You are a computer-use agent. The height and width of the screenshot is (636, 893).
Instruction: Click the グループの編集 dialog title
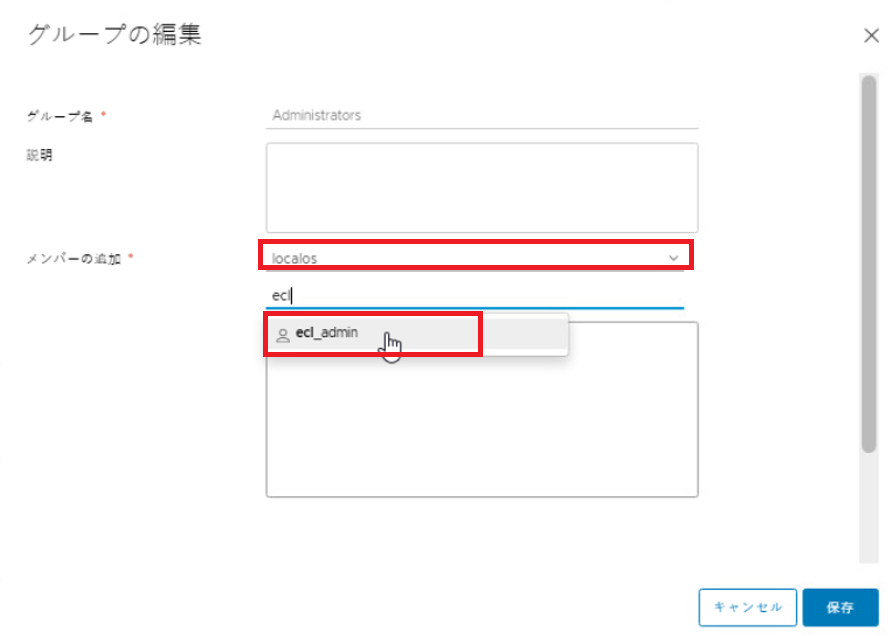point(114,36)
